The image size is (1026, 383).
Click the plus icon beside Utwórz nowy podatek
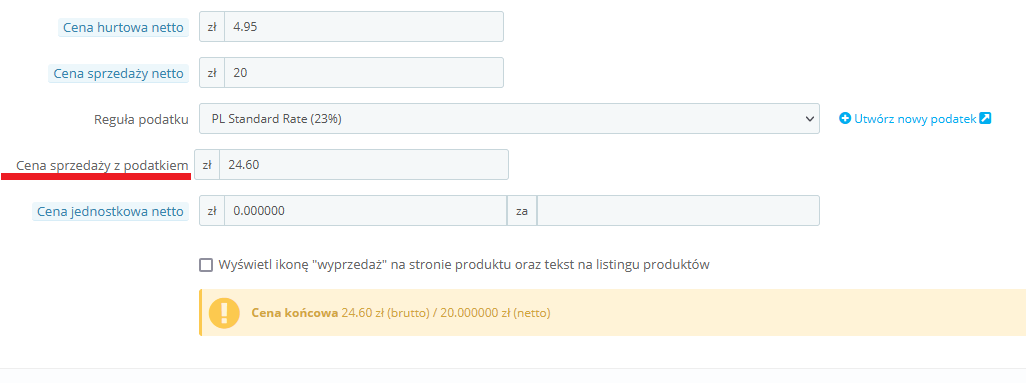click(845, 119)
